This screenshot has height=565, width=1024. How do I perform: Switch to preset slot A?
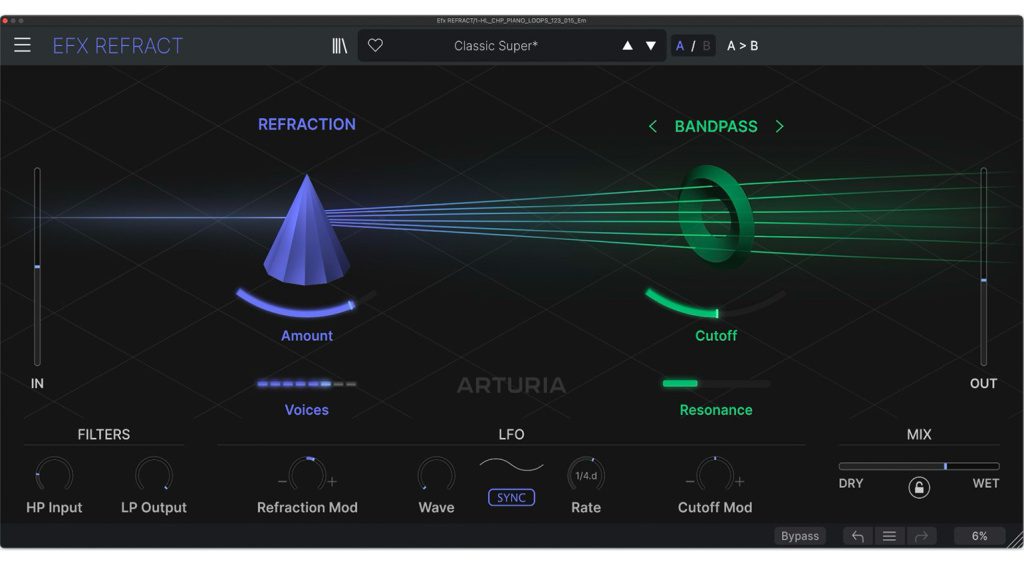point(680,46)
